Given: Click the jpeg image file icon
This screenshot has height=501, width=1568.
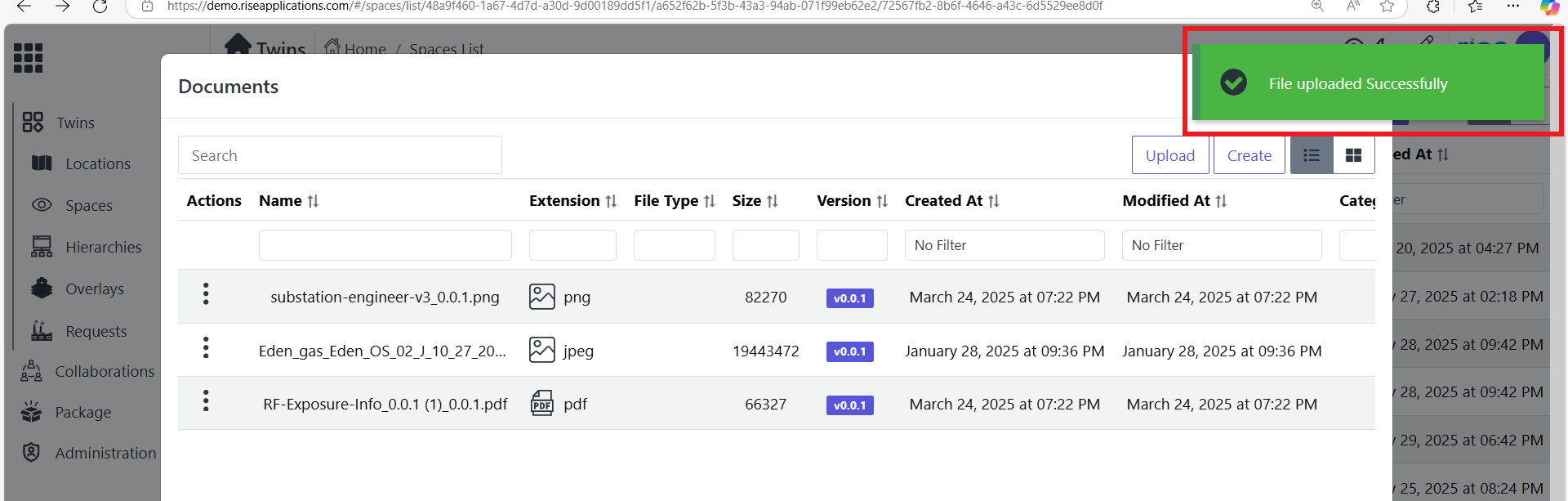Looking at the screenshot, I should click(541, 350).
